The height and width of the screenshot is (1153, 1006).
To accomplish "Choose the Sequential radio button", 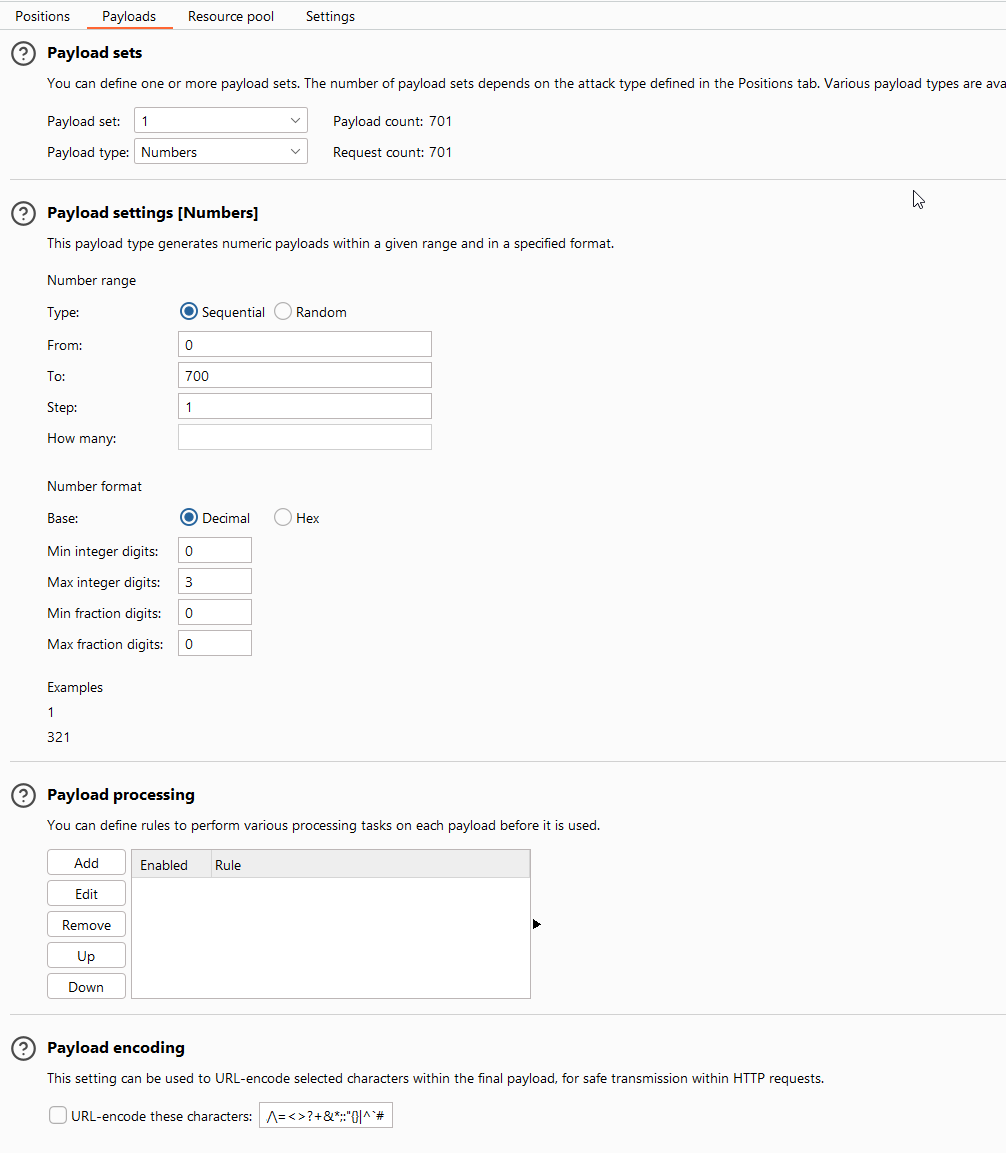I will 189,312.
